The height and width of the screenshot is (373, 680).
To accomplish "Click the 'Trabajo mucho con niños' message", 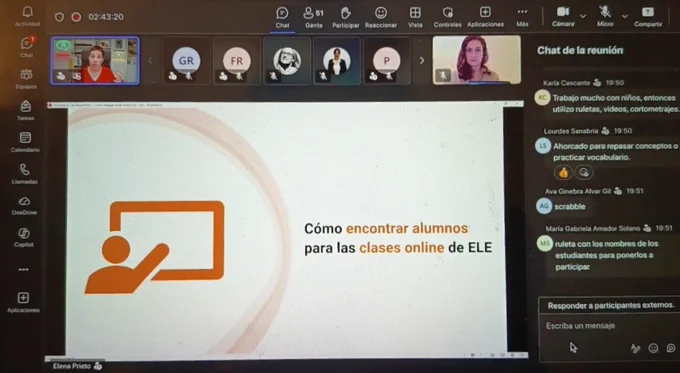I will click(x=615, y=103).
